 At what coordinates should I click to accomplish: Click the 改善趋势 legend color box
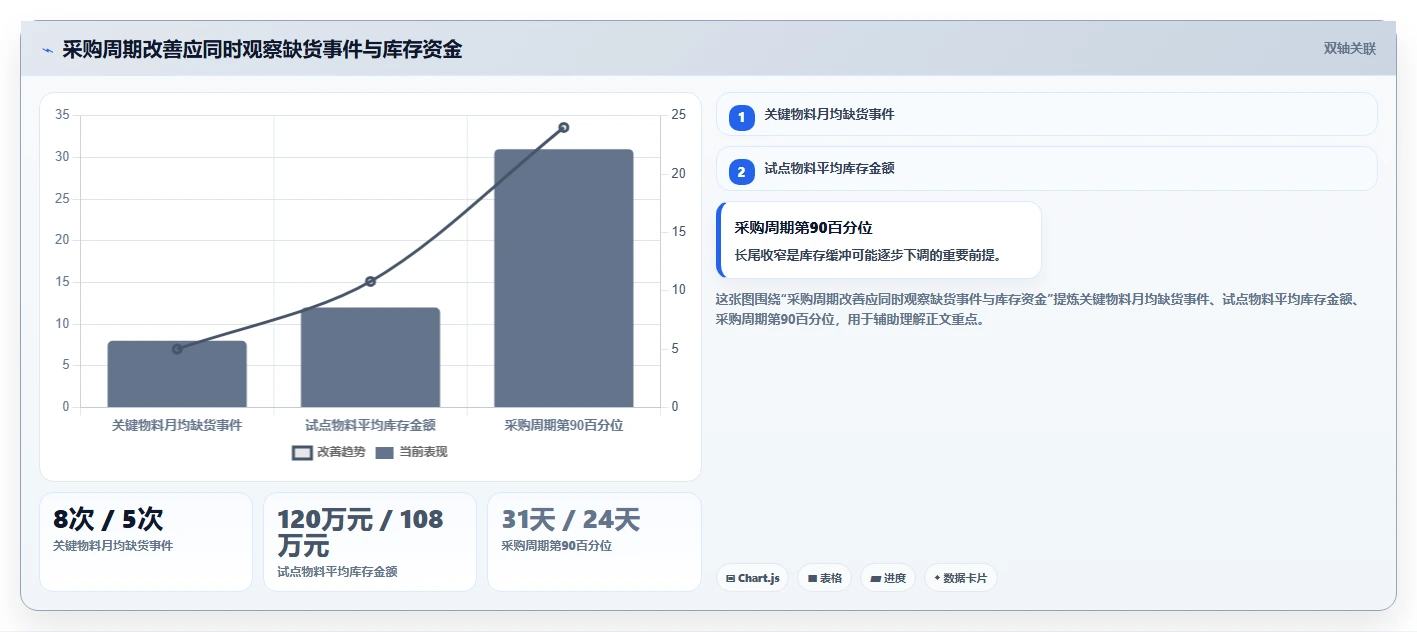pyautogui.click(x=302, y=453)
